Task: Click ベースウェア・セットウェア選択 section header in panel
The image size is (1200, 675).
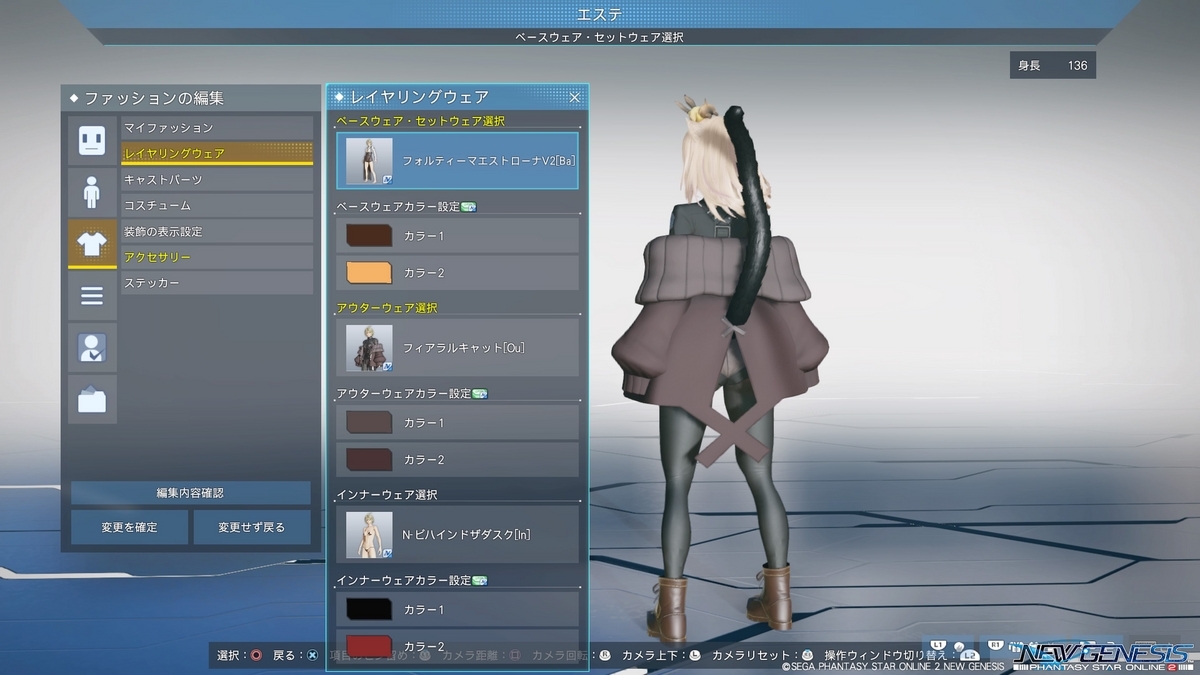Action: (420, 121)
